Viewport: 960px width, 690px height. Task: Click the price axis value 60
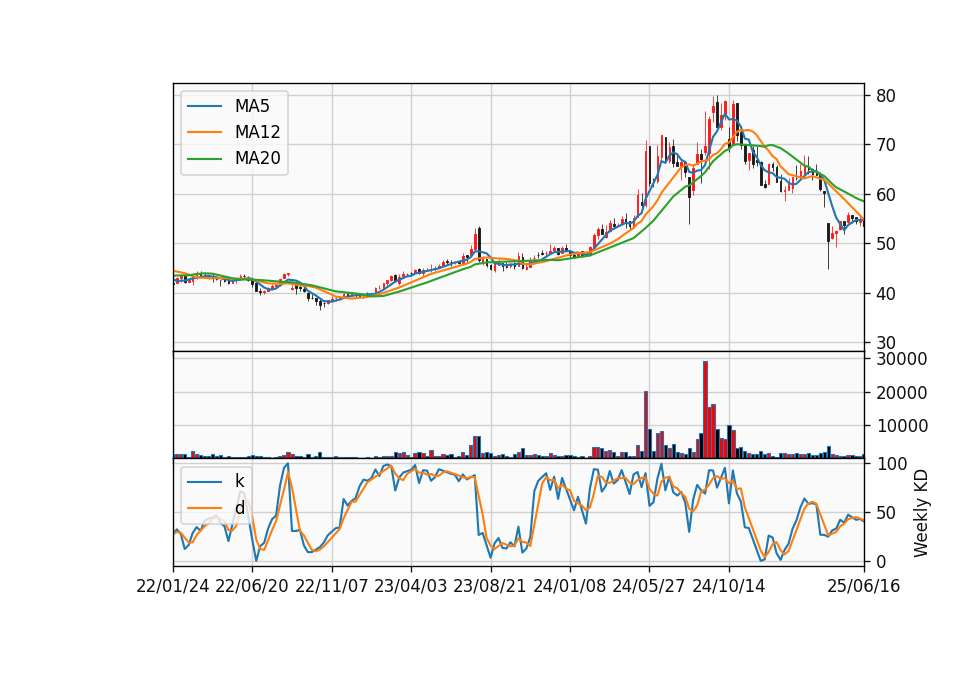[886, 195]
